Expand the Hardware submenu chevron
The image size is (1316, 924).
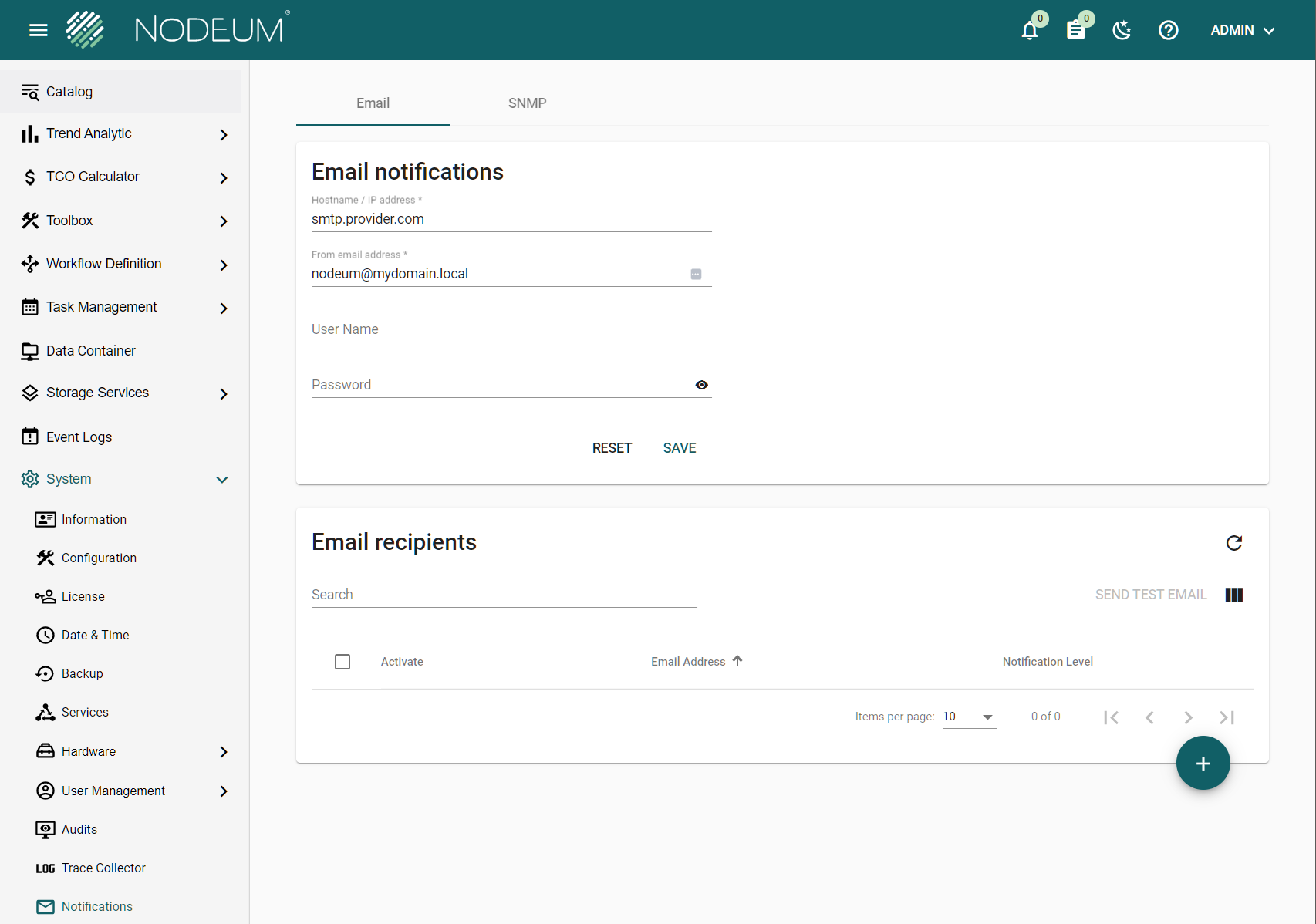224,752
